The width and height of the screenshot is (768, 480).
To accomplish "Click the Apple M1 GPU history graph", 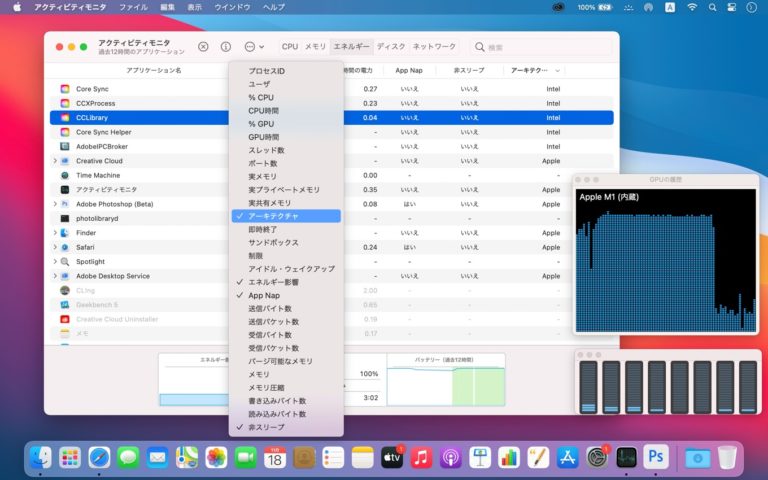I will [666, 261].
